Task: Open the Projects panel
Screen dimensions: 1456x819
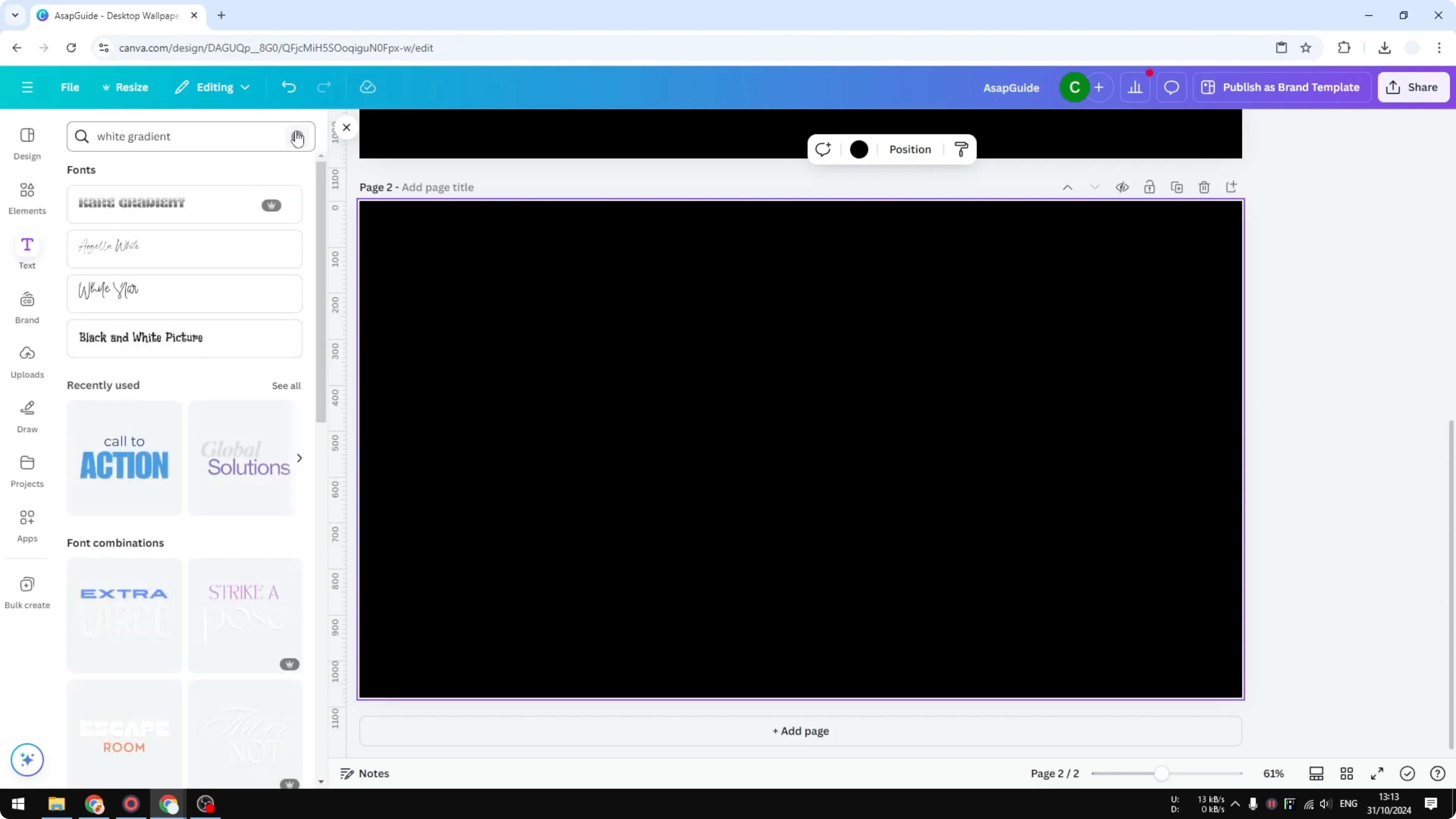Action: pos(27,471)
